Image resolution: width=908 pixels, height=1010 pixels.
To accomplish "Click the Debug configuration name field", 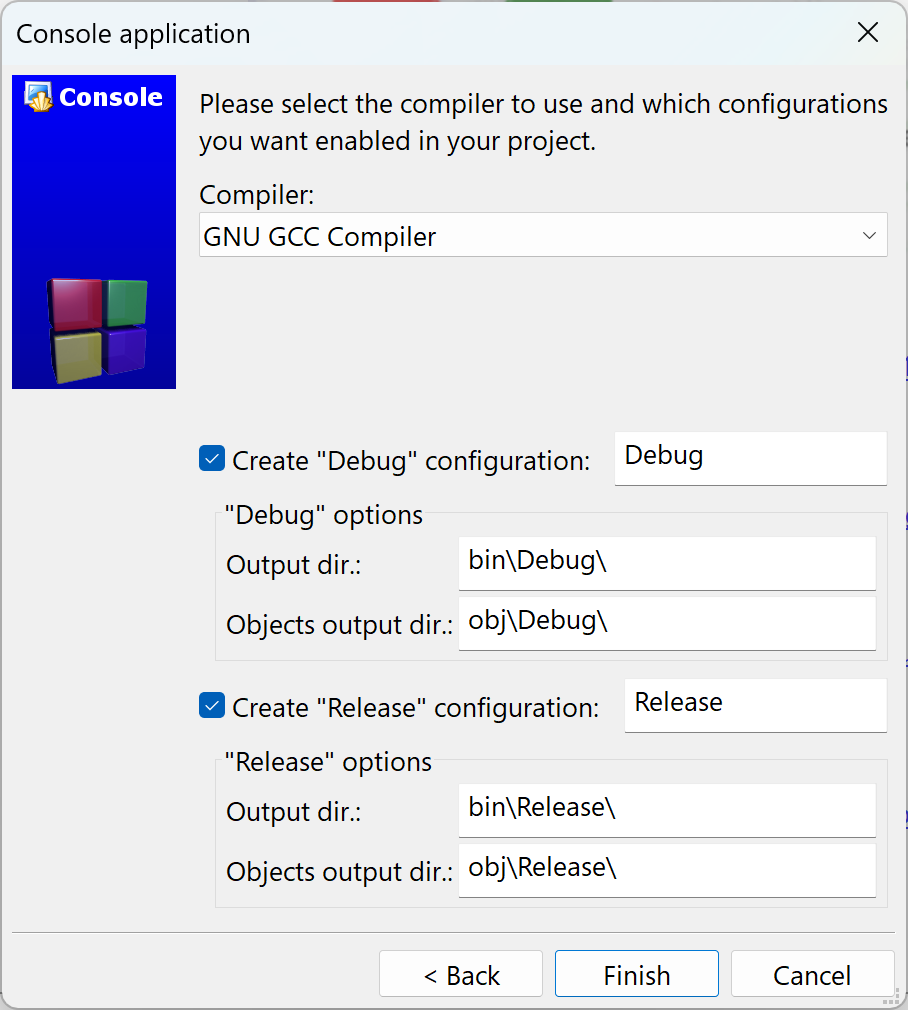I will (750, 458).
